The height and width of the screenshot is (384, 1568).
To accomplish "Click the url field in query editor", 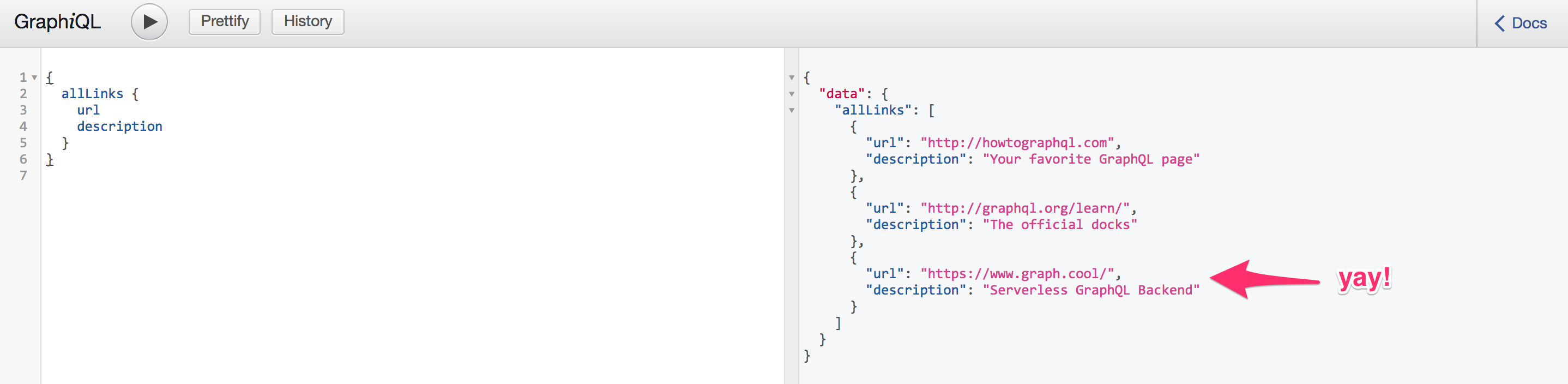I will 88,110.
